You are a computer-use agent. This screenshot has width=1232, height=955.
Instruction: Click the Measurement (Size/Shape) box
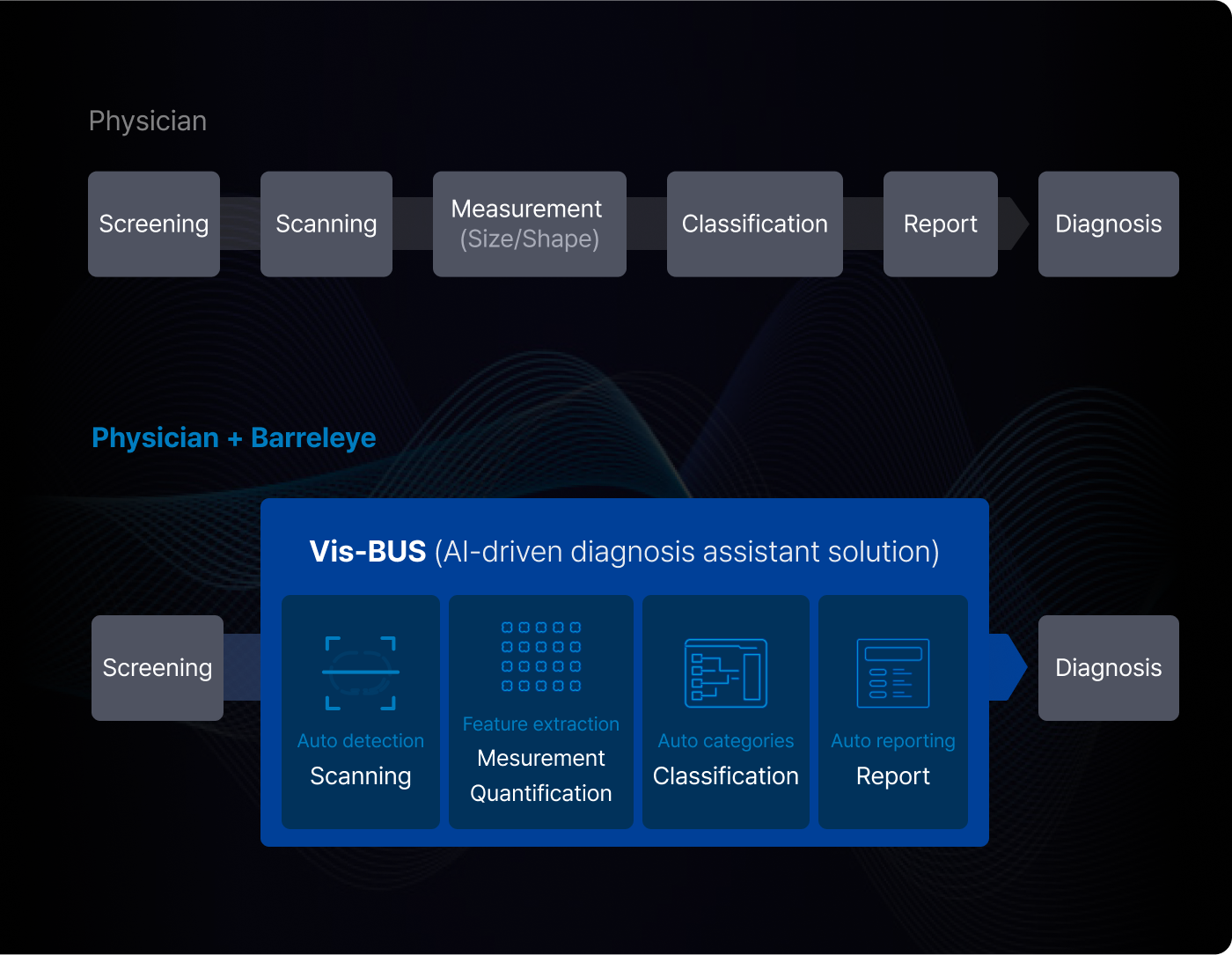pyautogui.click(x=530, y=224)
